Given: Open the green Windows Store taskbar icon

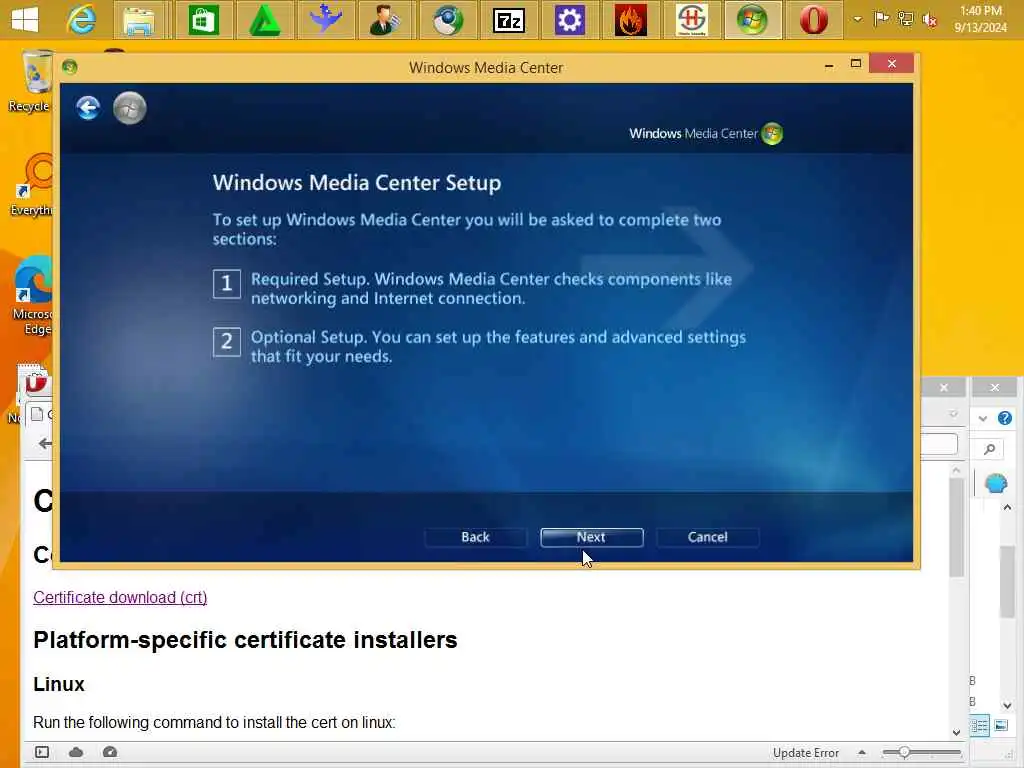Looking at the screenshot, I should click(203, 20).
